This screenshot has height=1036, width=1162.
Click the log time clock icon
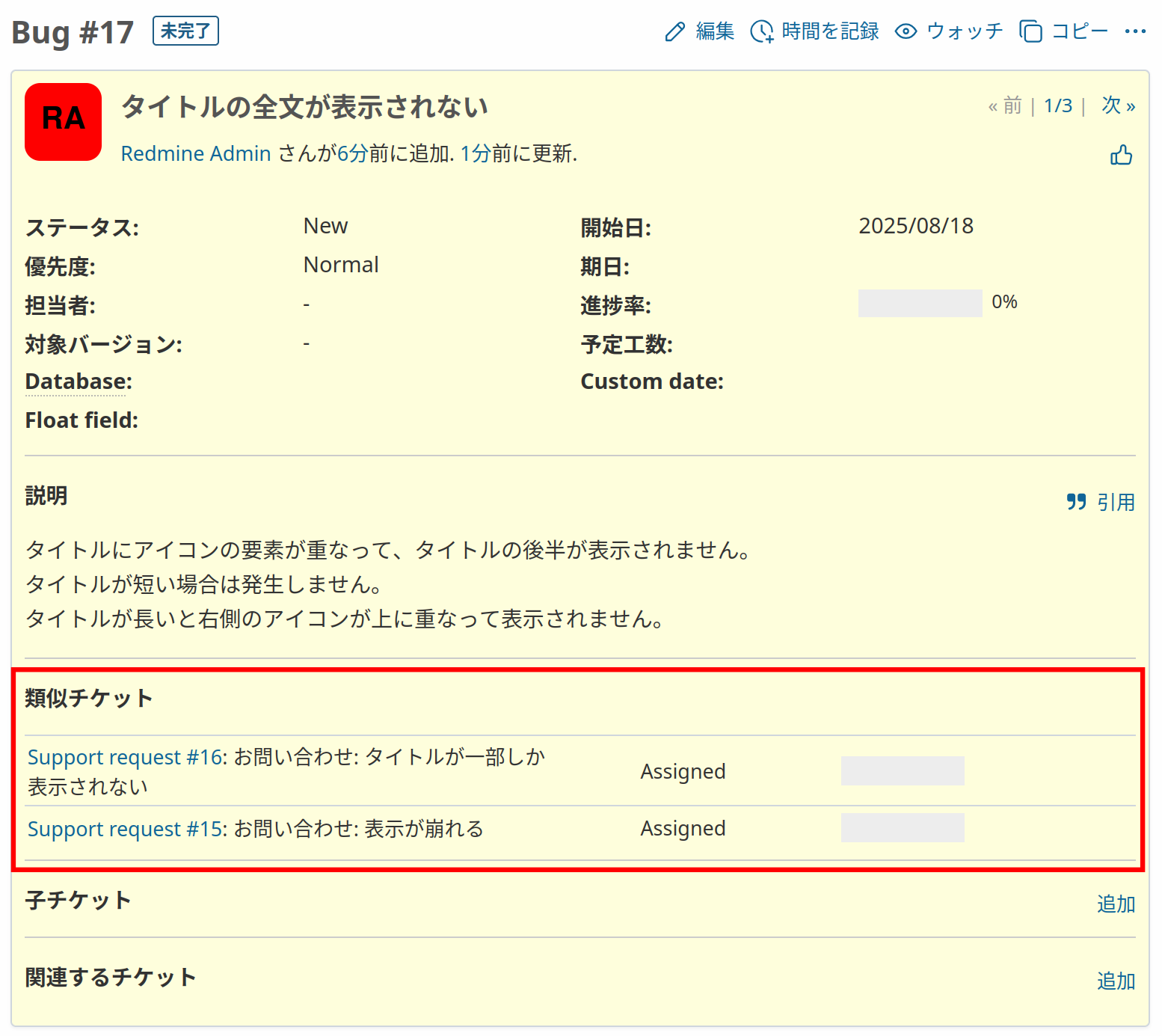(761, 31)
